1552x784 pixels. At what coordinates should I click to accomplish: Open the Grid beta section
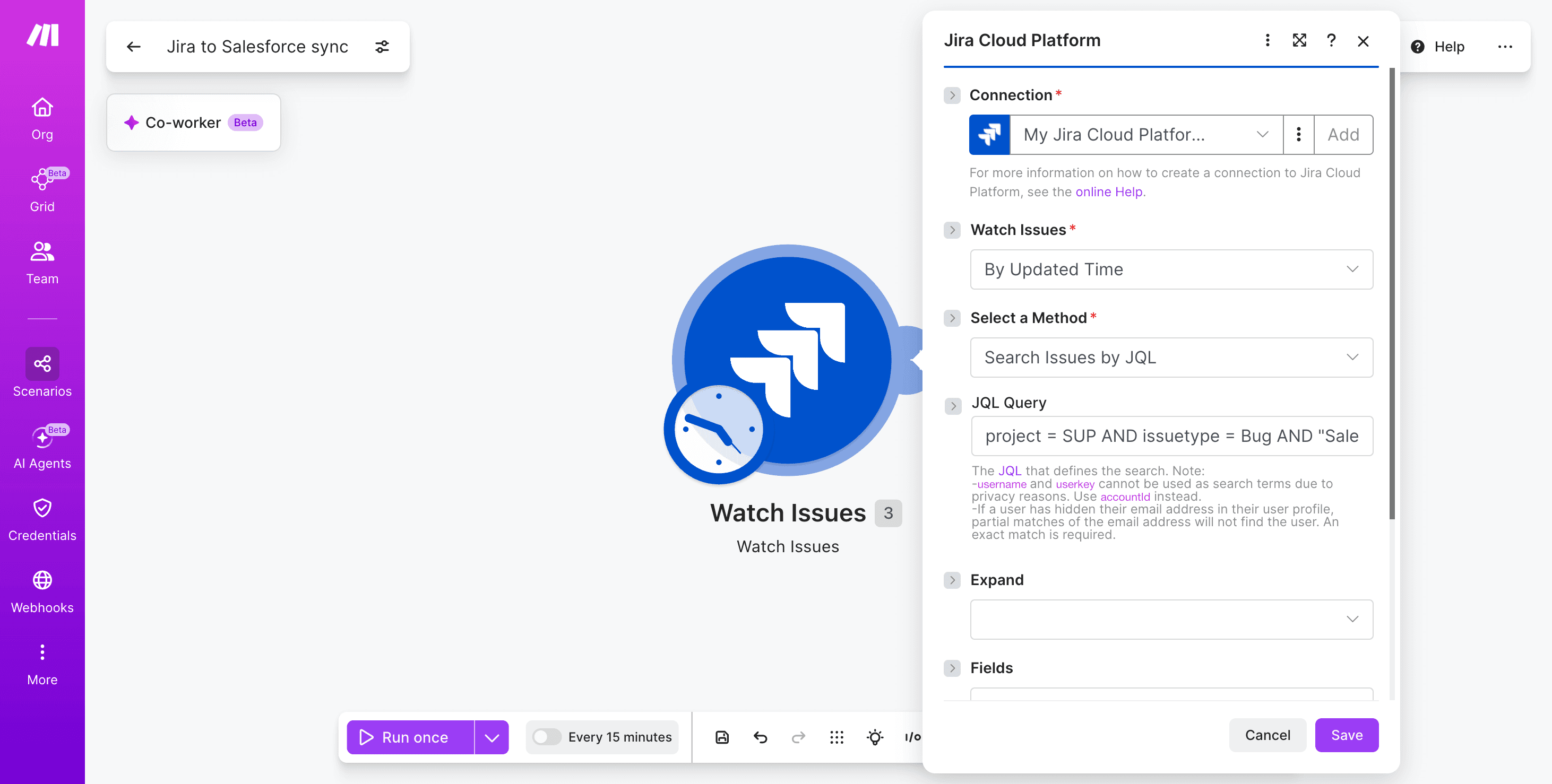pos(42,190)
